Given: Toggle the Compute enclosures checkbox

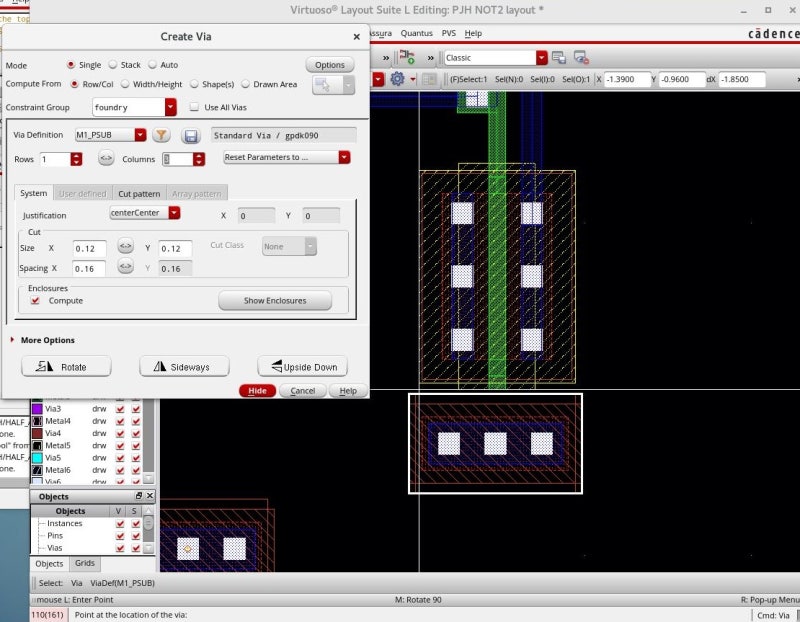Looking at the screenshot, I should coord(35,300).
